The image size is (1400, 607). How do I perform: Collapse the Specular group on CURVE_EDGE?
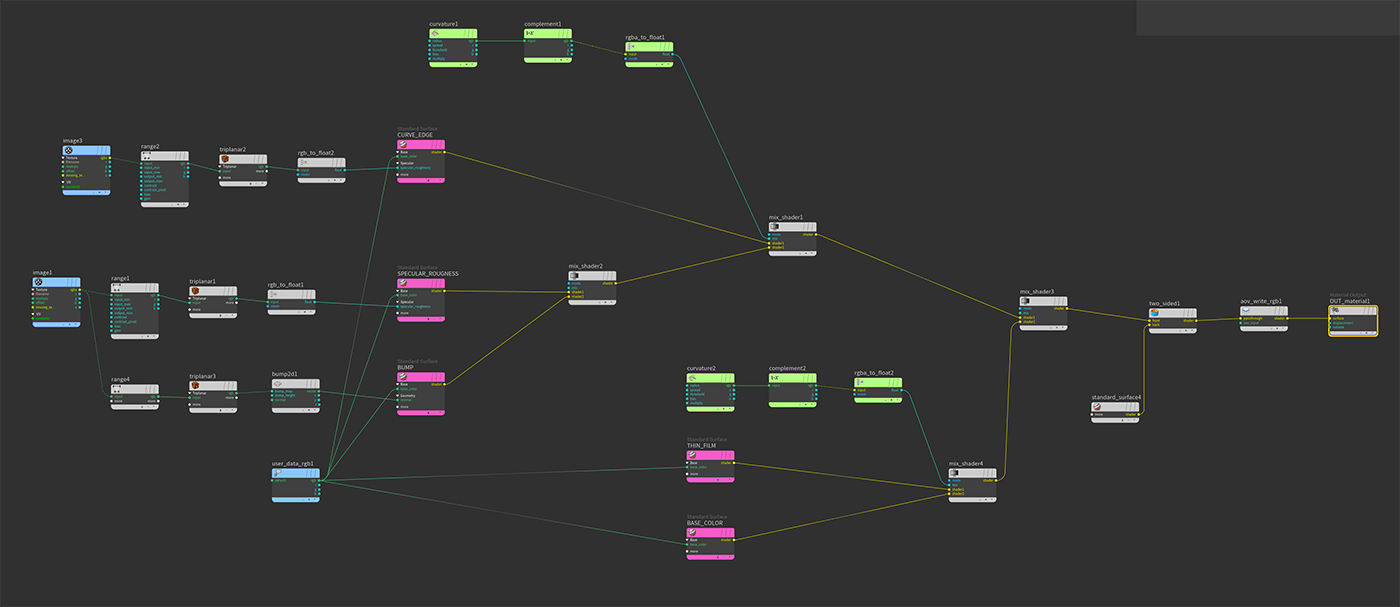[399, 163]
